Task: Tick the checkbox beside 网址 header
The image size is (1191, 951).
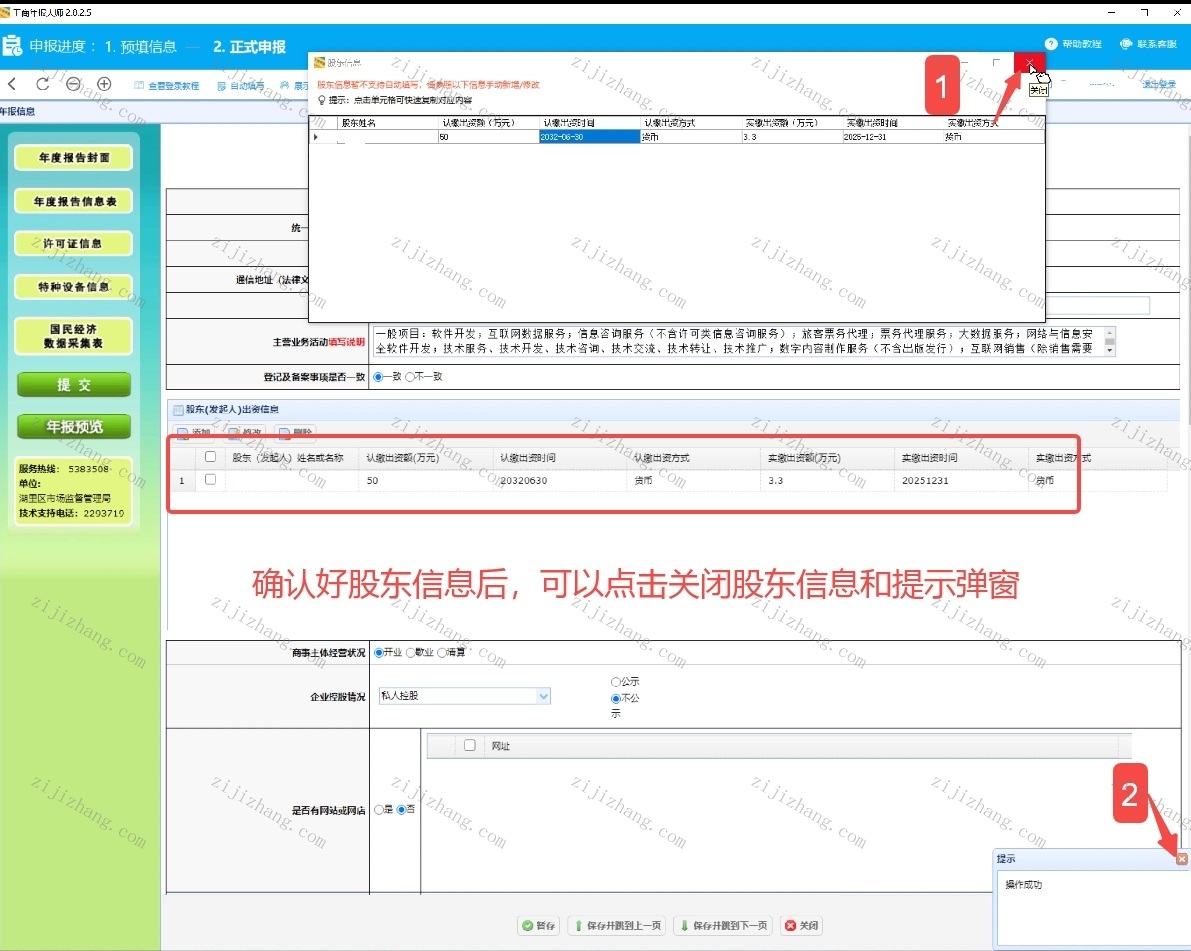Action: pyautogui.click(x=469, y=745)
